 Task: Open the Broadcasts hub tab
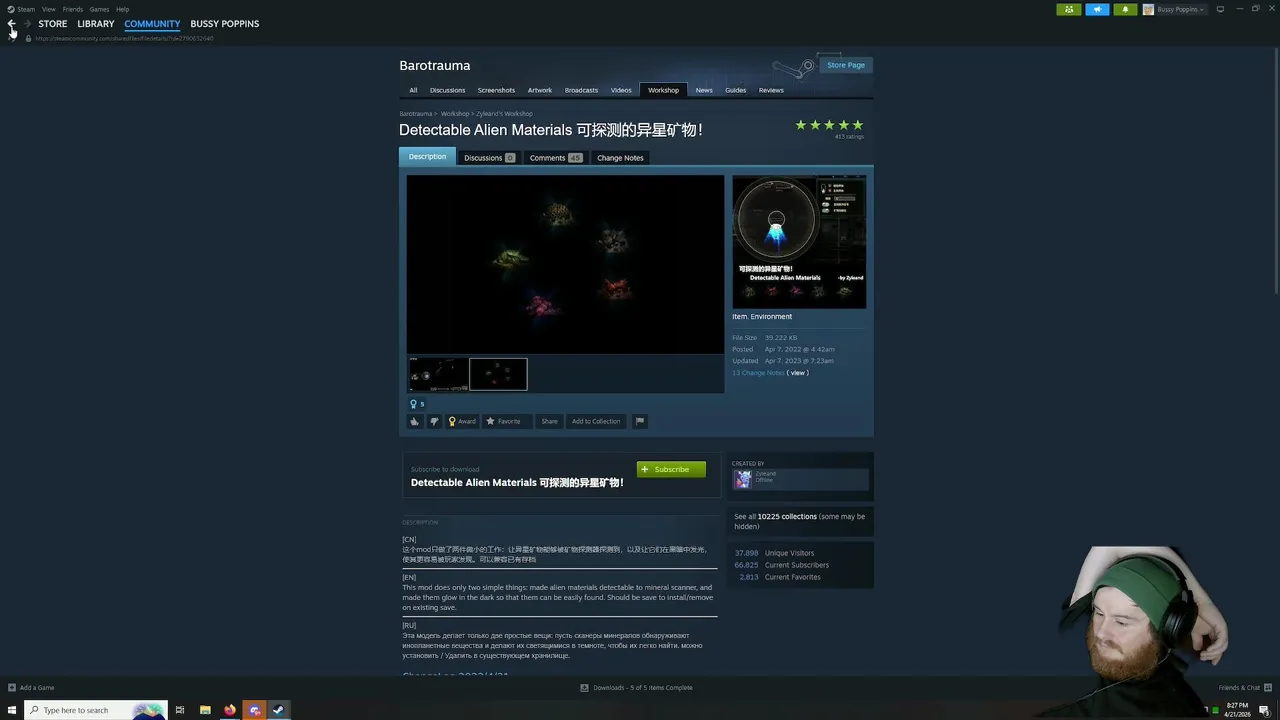(581, 90)
